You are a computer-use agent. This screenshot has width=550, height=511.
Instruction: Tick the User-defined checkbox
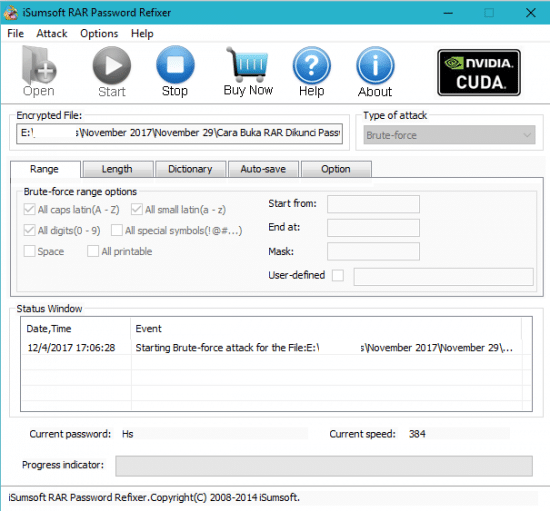338,275
